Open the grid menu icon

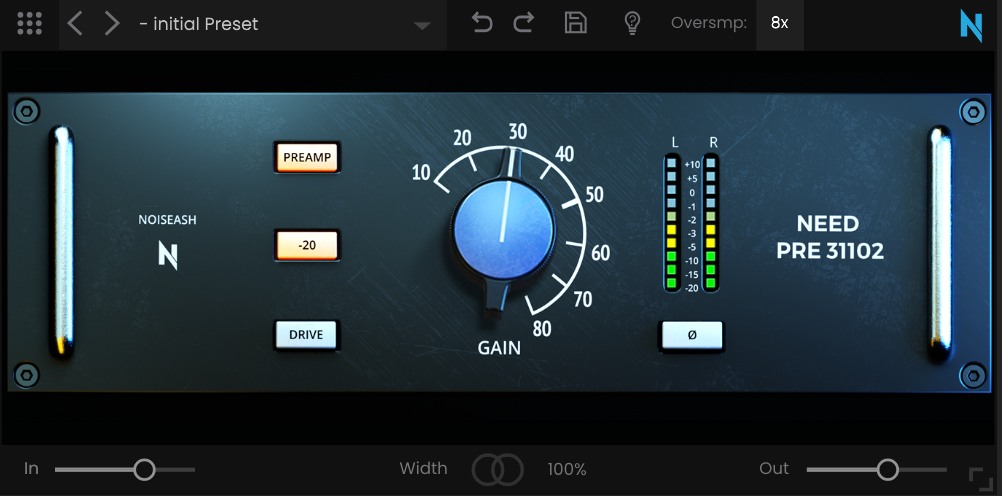[30, 24]
